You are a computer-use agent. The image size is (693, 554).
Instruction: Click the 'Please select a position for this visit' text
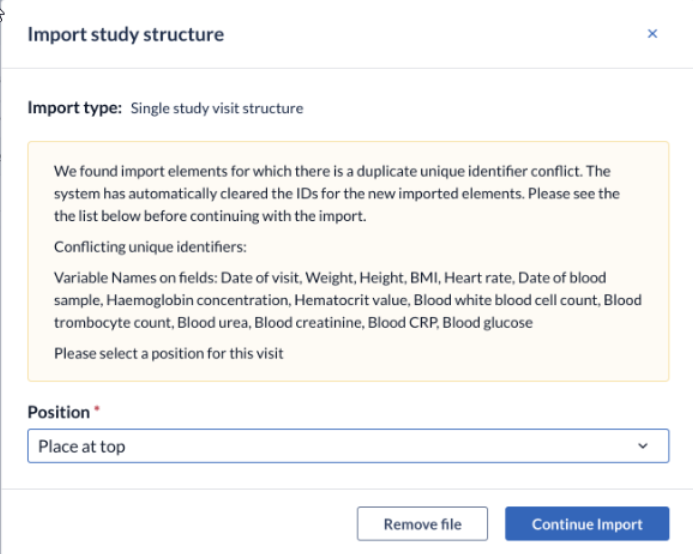tap(168, 354)
